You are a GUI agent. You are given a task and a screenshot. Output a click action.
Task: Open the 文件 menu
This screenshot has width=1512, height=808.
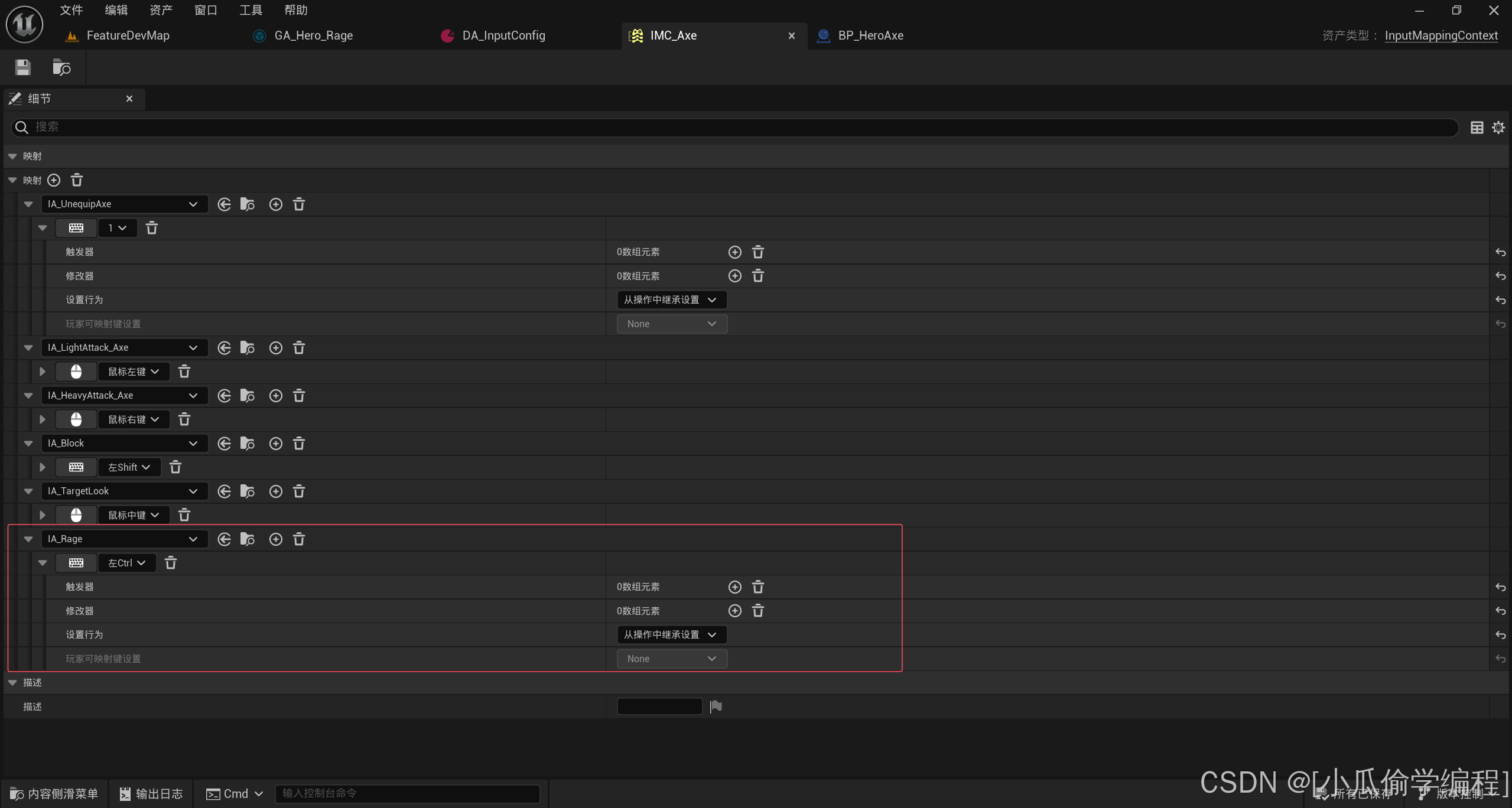tap(71, 10)
